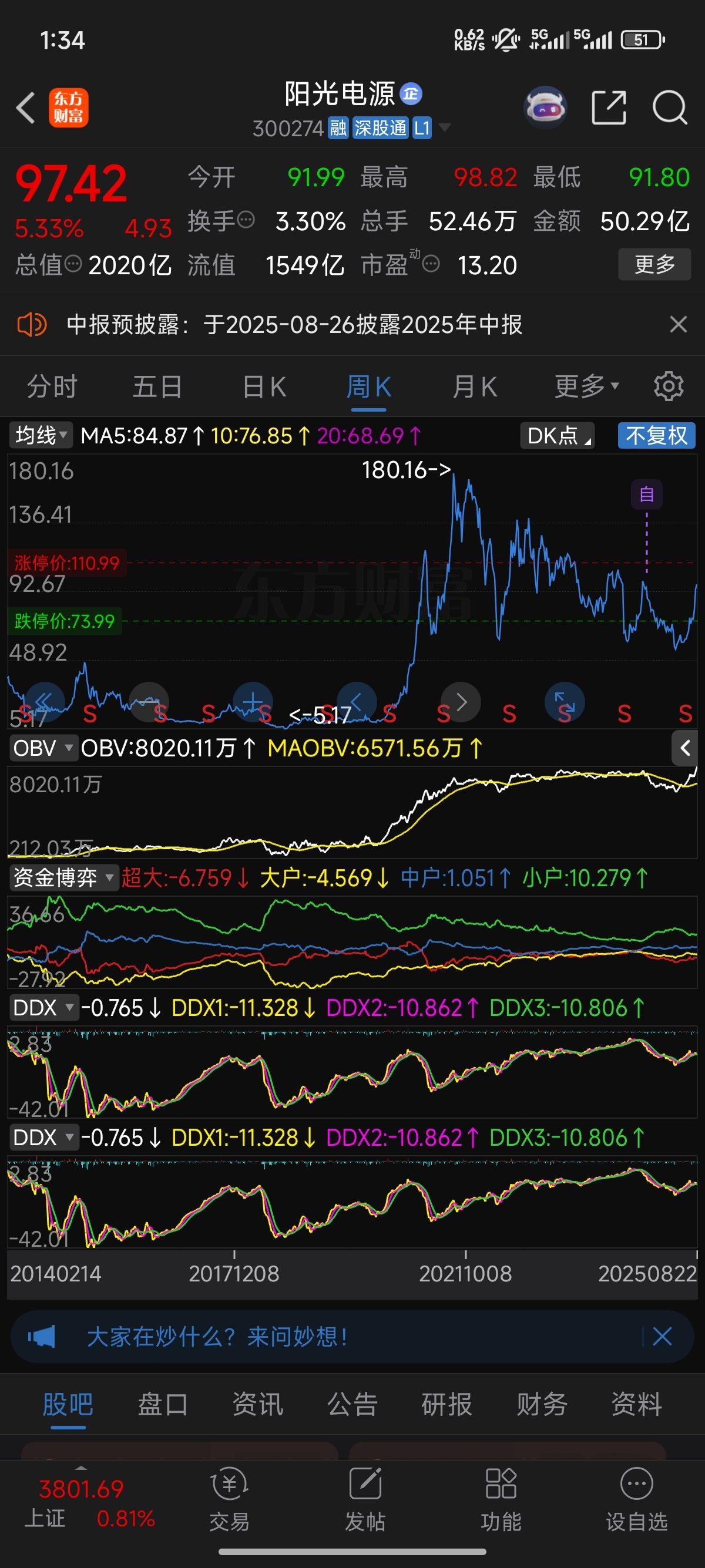Open 上证 index 3801.69 quote
The height and width of the screenshot is (1568, 705).
coord(89,1502)
